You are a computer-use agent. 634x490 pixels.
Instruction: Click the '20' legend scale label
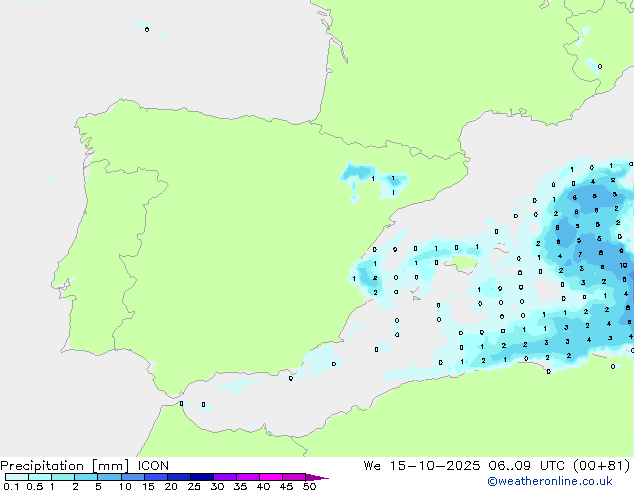tap(171, 486)
